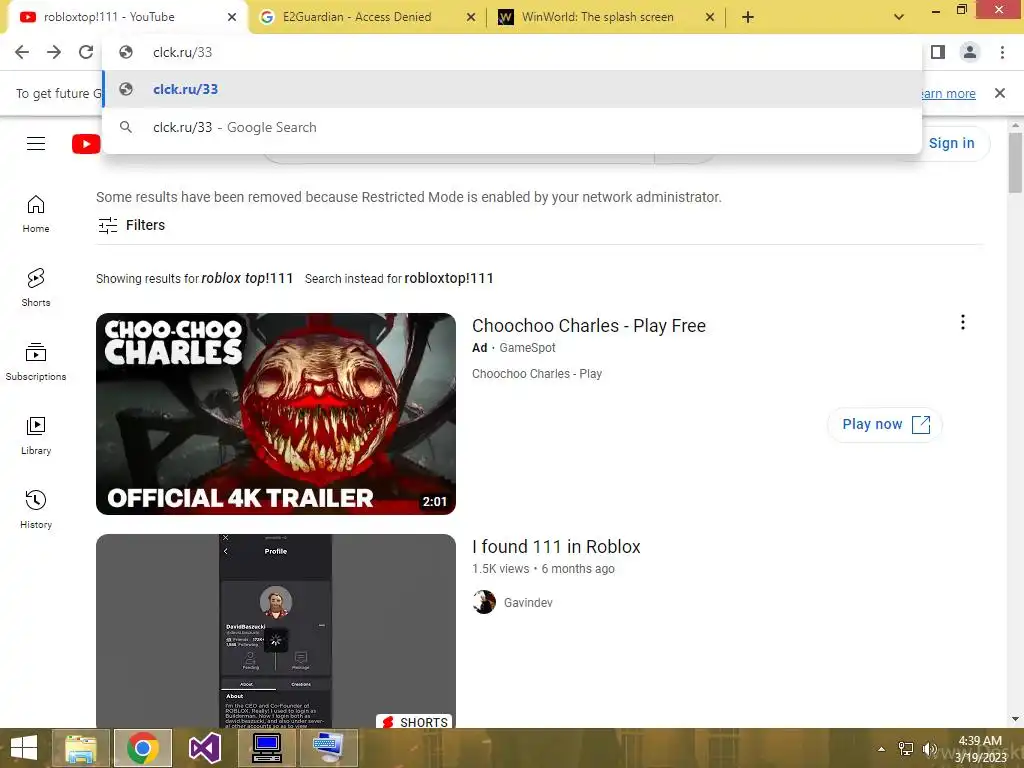The height and width of the screenshot is (768, 1024).
Task: Click the Sign in button
Action: click(952, 143)
